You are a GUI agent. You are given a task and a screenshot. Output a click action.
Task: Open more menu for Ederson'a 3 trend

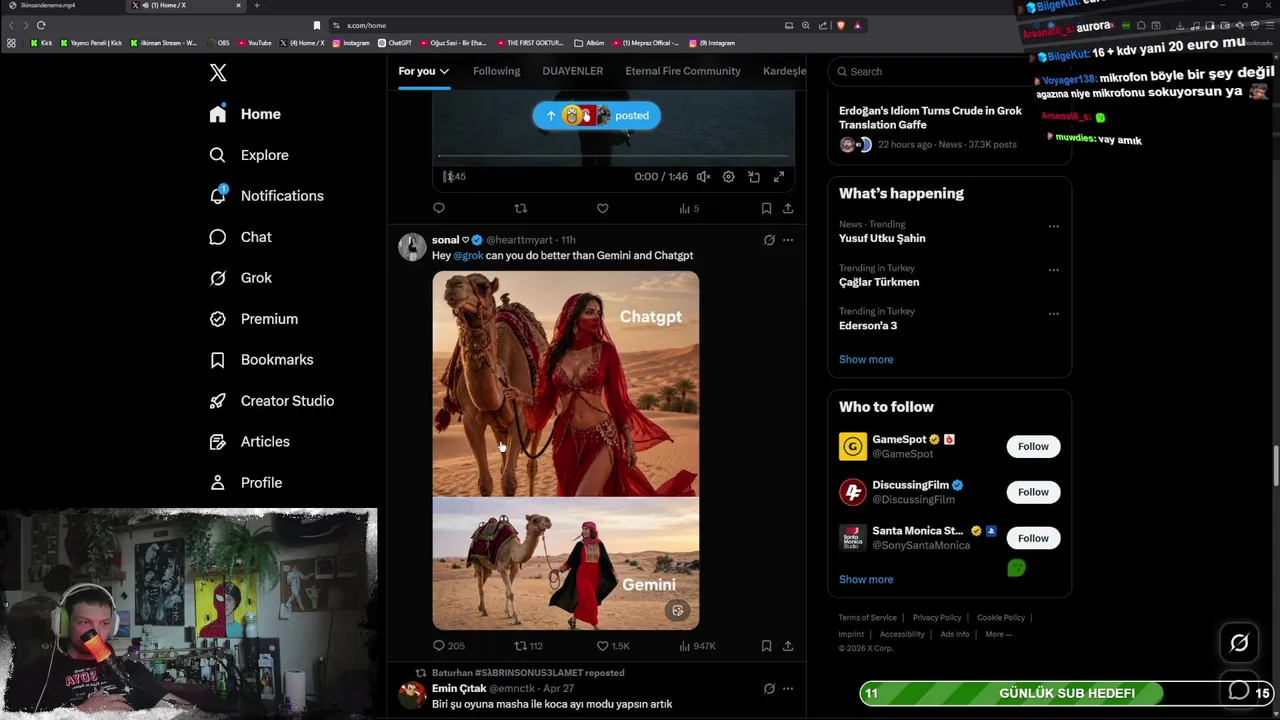click(1053, 314)
